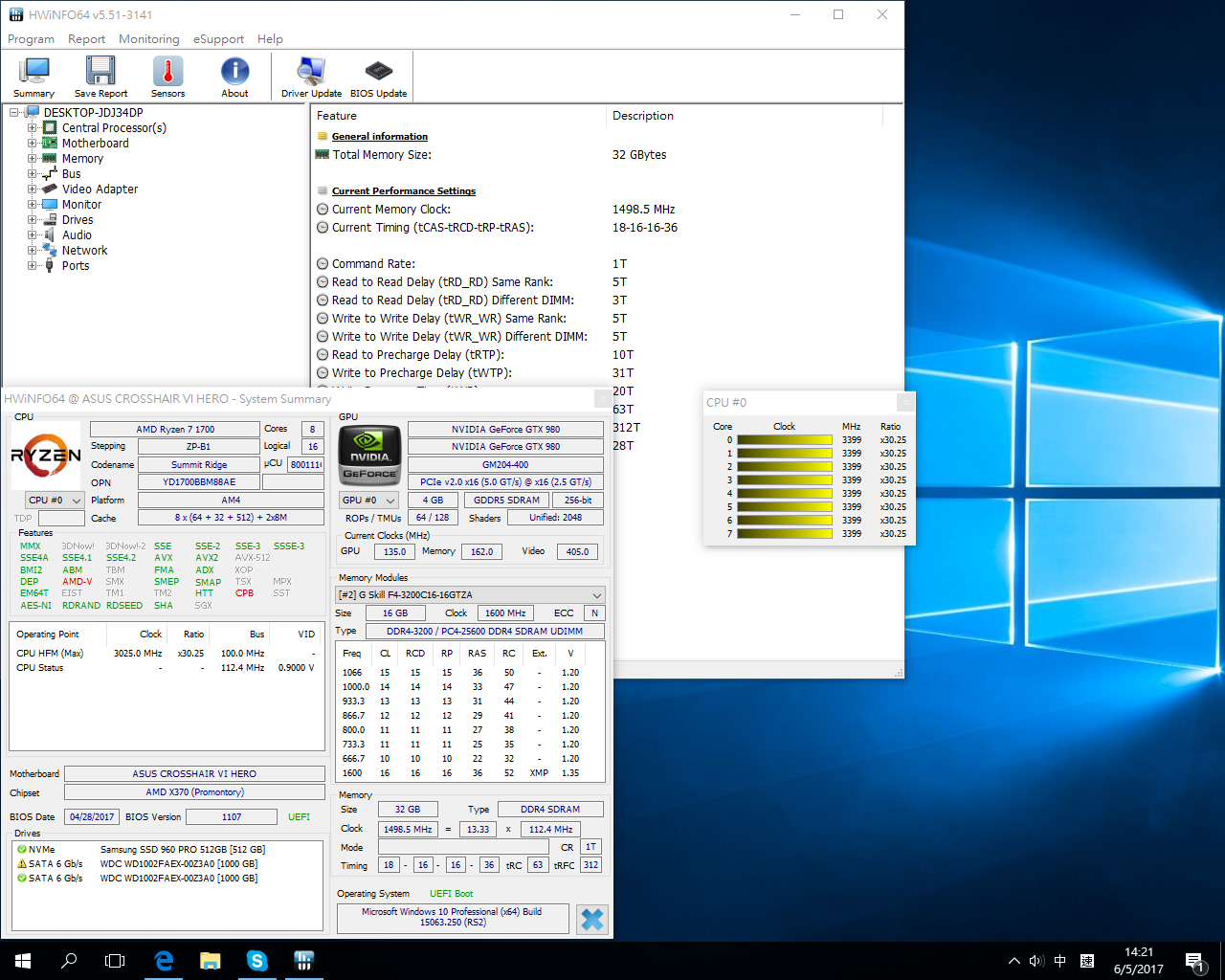1225x980 pixels.
Task: Click the Feature column header
Action: (x=458, y=116)
